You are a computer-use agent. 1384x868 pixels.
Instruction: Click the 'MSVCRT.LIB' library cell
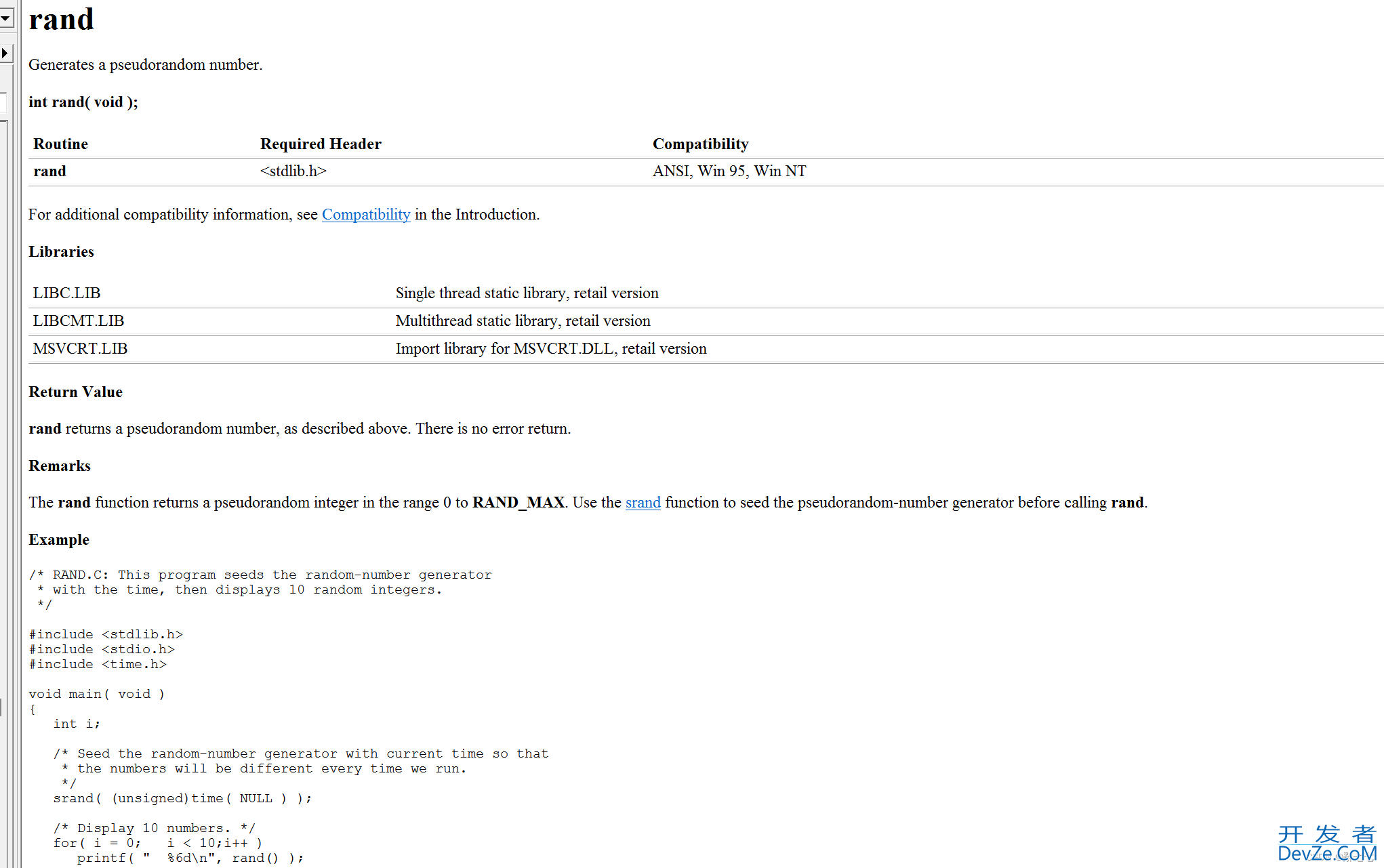tap(80, 349)
